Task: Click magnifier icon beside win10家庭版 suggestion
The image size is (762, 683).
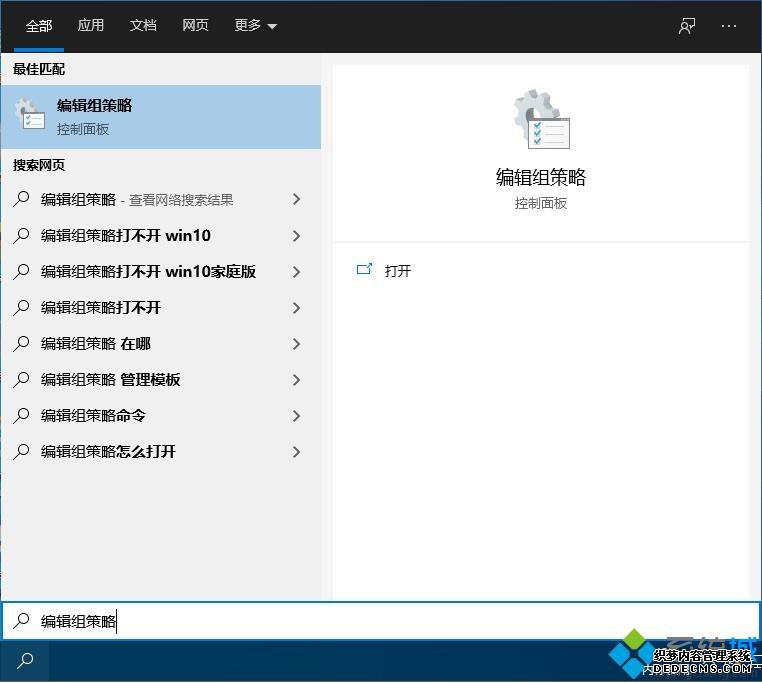Action: [x=21, y=271]
